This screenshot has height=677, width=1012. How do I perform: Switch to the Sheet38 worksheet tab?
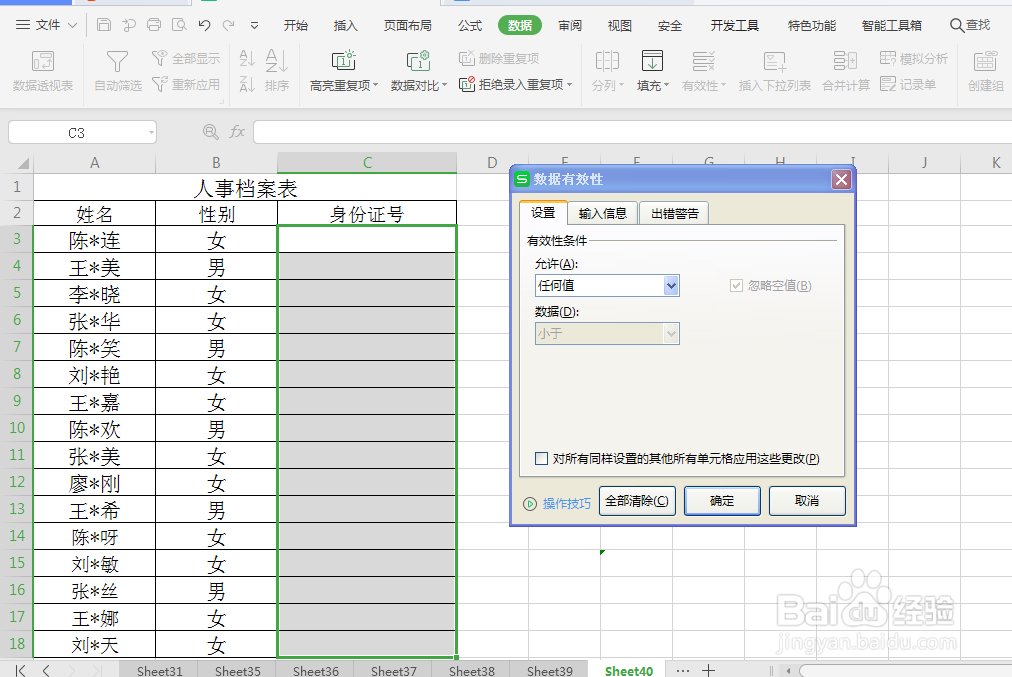tap(470, 670)
